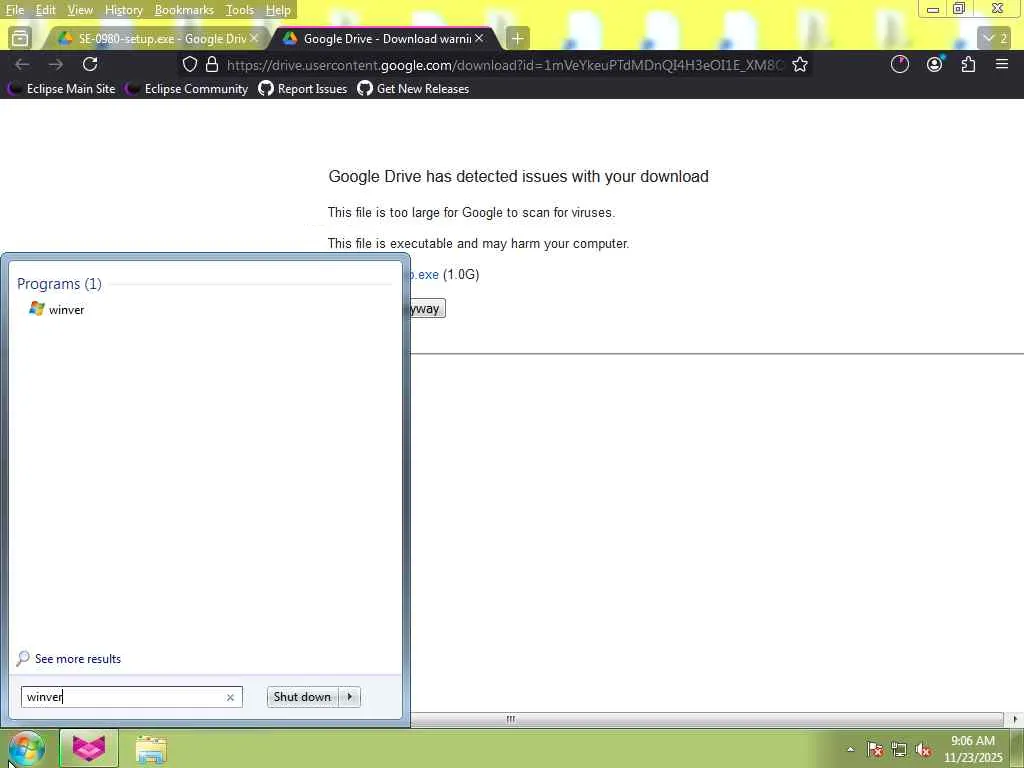This screenshot has height=768, width=1024.
Task: Bookmark this page with star
Action: click(x=800, y=64)
